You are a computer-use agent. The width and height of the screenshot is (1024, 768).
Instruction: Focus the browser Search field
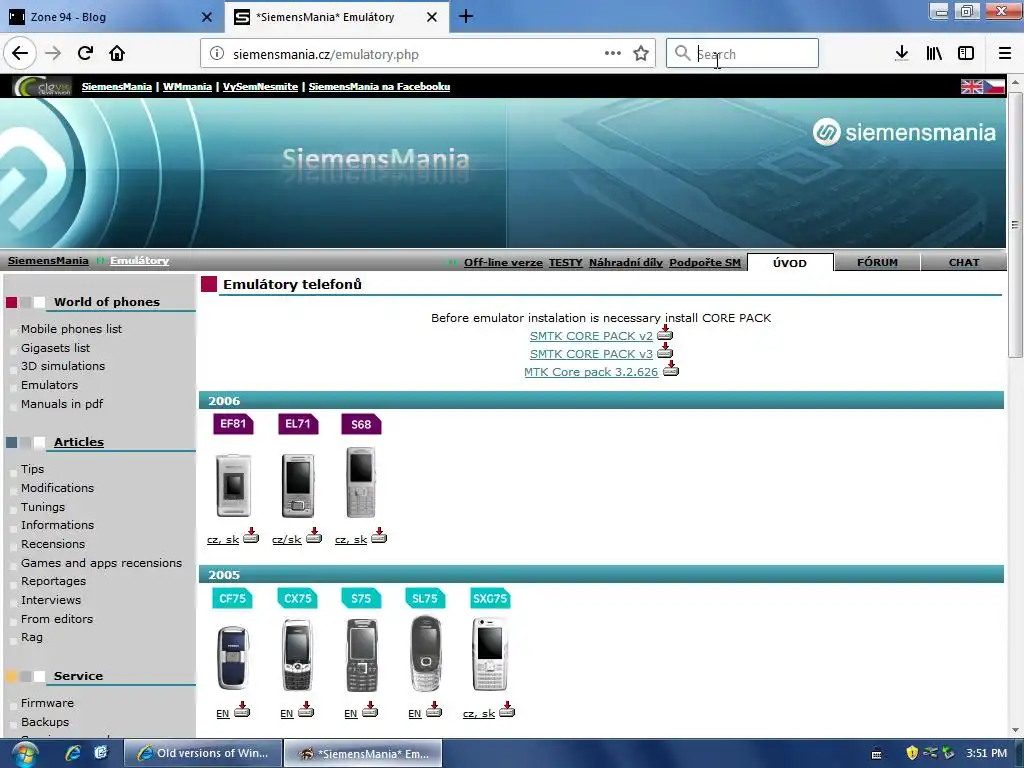(743, 54)
